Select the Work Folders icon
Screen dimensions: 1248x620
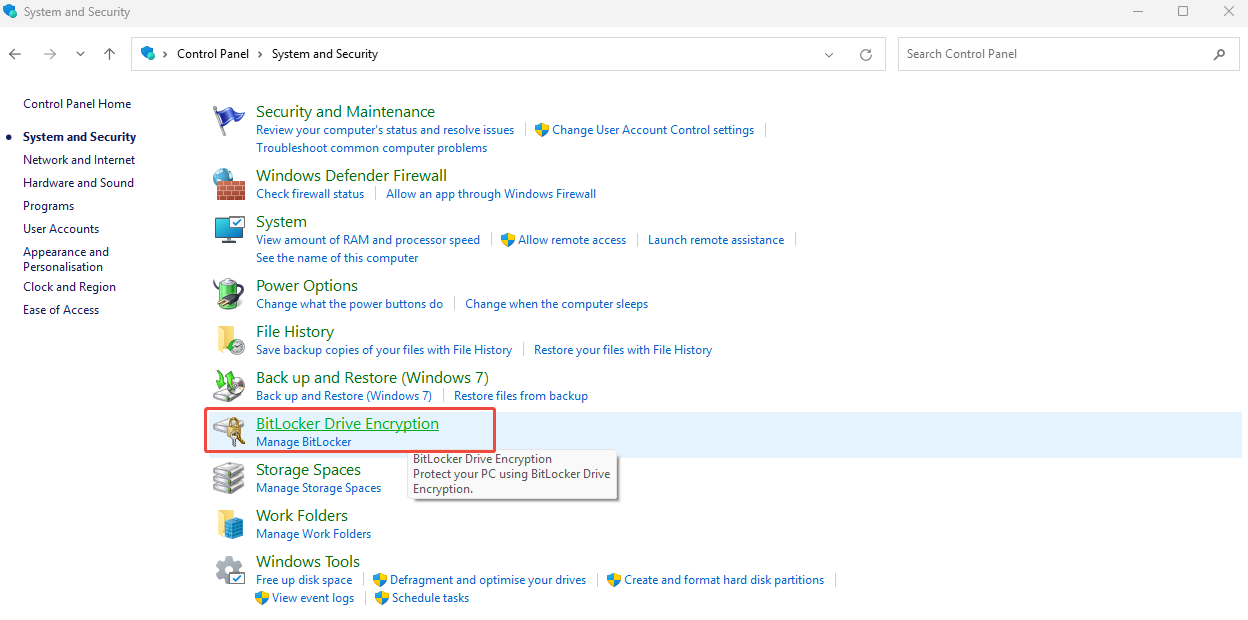pyautogui.click(x=229, y=524)
